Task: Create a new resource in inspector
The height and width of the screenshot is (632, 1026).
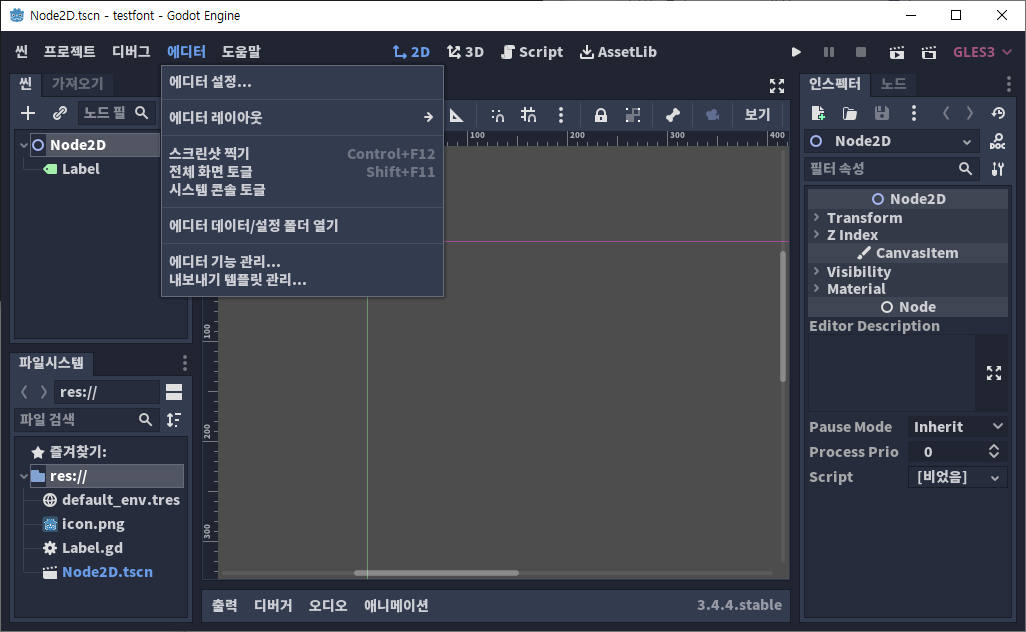Action: [x=818, y=113]
